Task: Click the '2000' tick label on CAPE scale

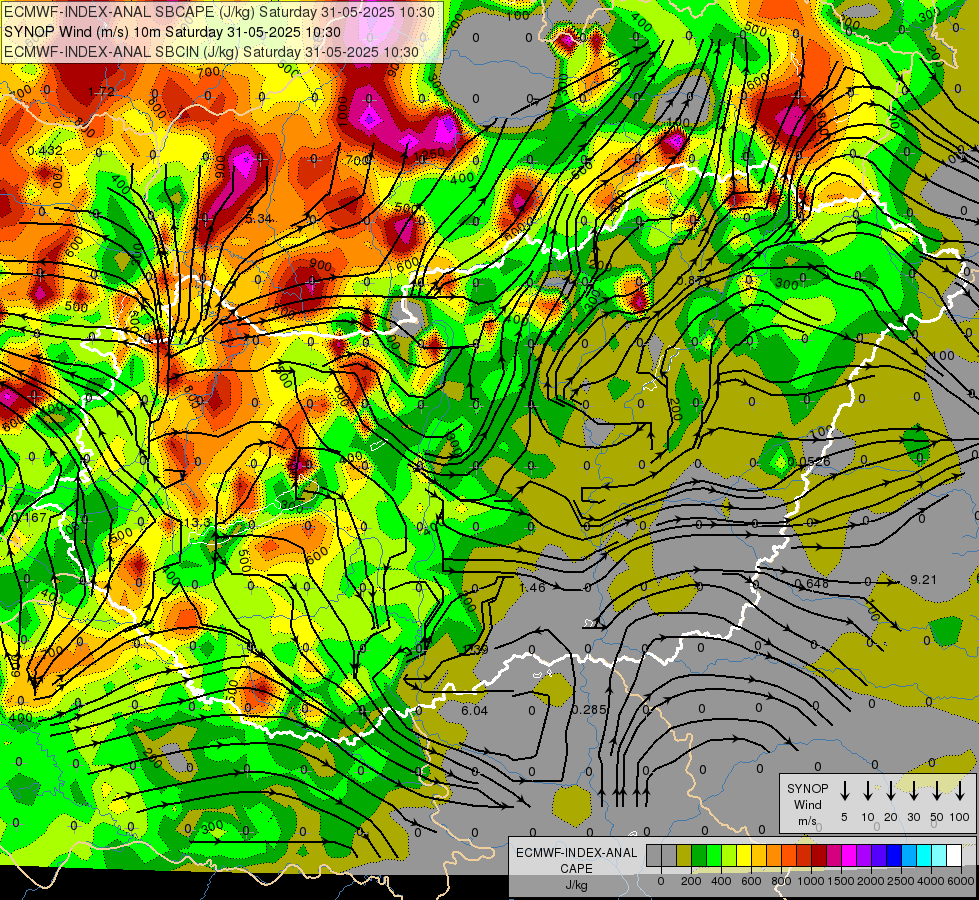Action: pyautogui.click(x=871, y=881)
